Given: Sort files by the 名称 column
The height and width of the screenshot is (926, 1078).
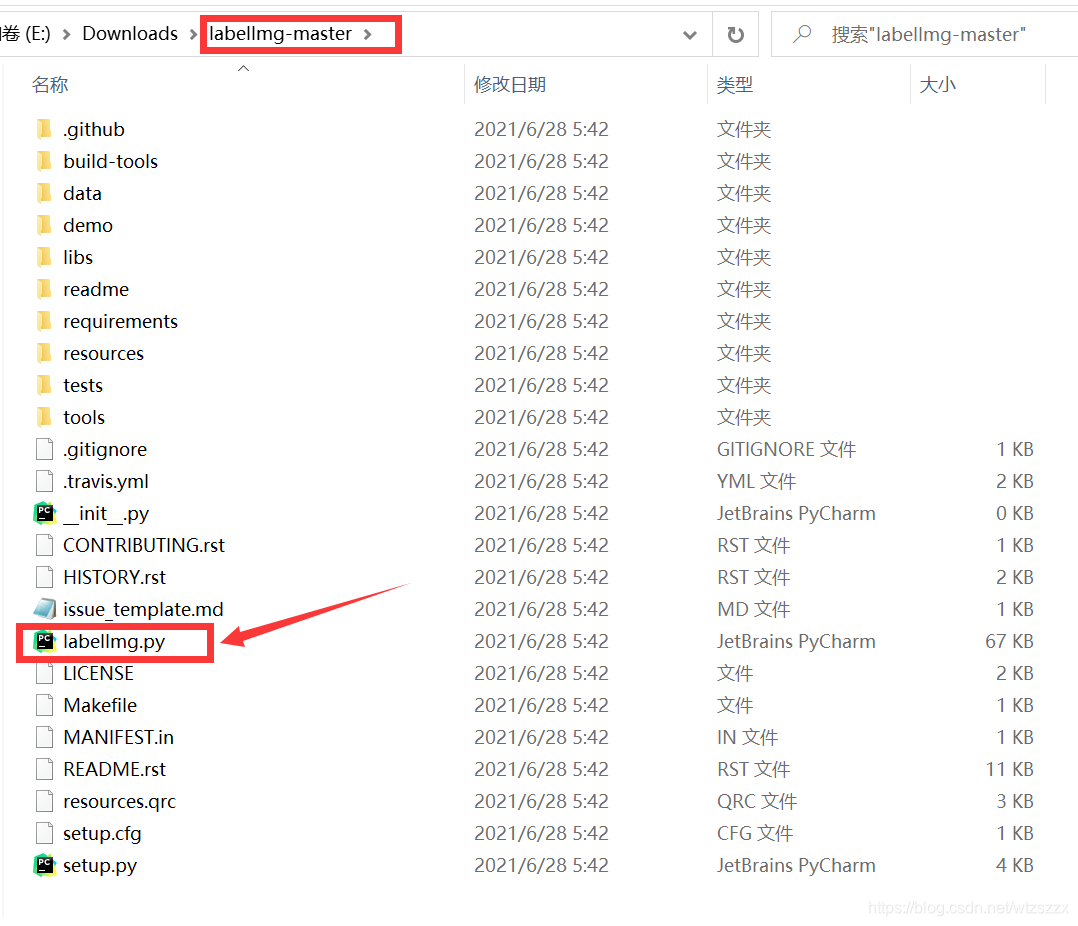Looking at the screenshot, I should click(x=50, y=85).
